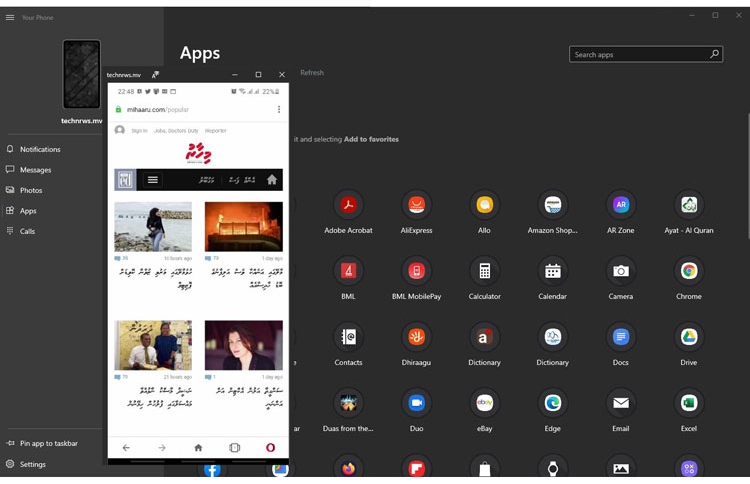This screenshot has height=484, width=750.
Task: Click Sign in on the mihaaru page
Action: (x=139, y=130)
